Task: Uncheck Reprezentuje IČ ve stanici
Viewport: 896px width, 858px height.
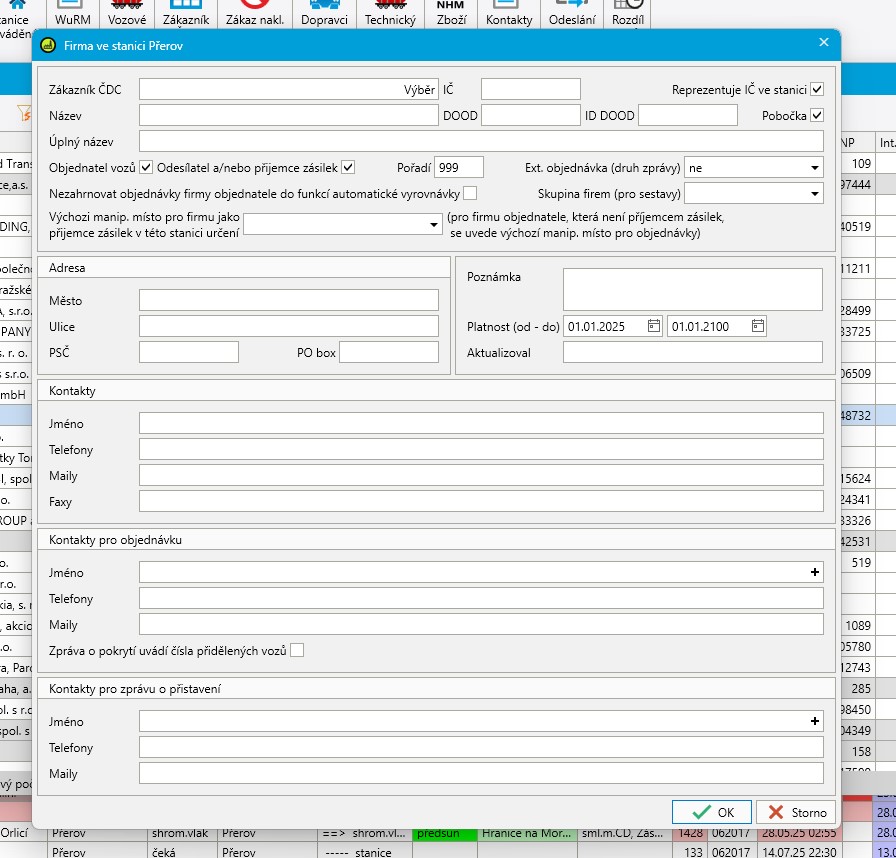Action: [x=817, y=90]
